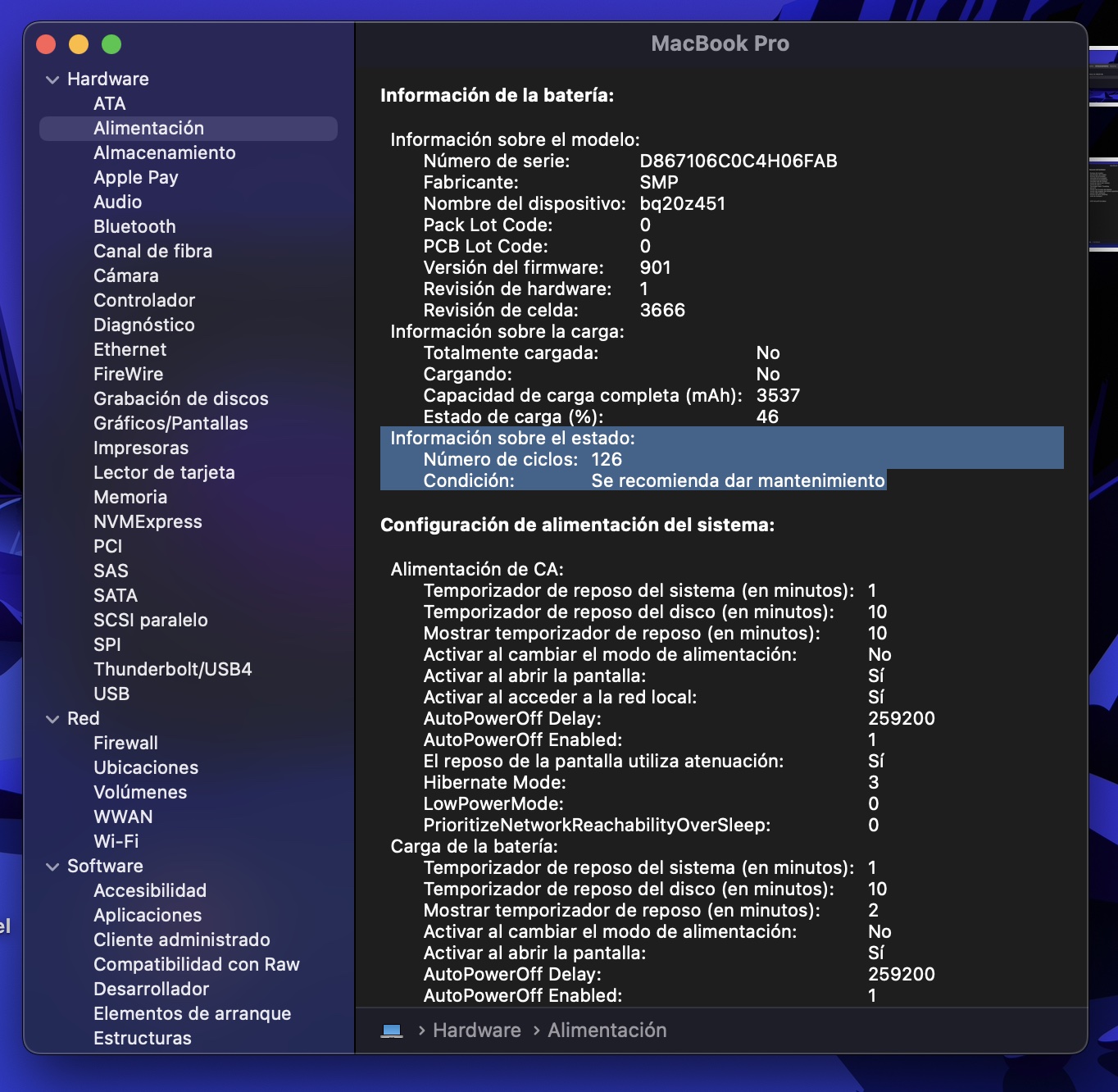Select Firewall in the network list

click(x=125, y=744)
